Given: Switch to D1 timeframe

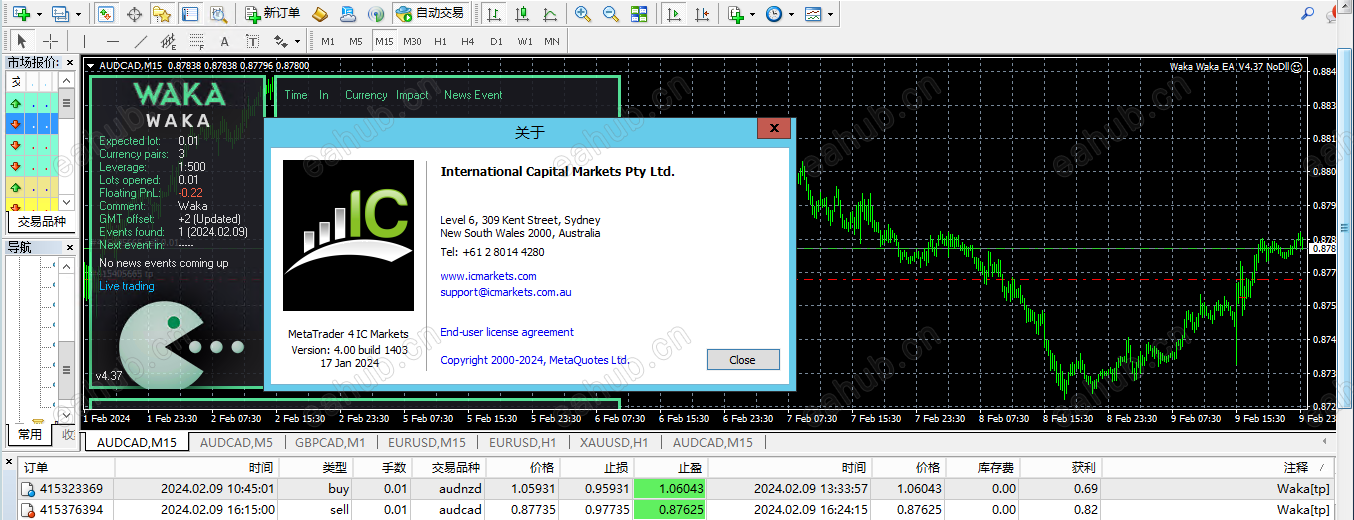Looking at the screenshot, I should pyautogui.click(x=496, y=41).
